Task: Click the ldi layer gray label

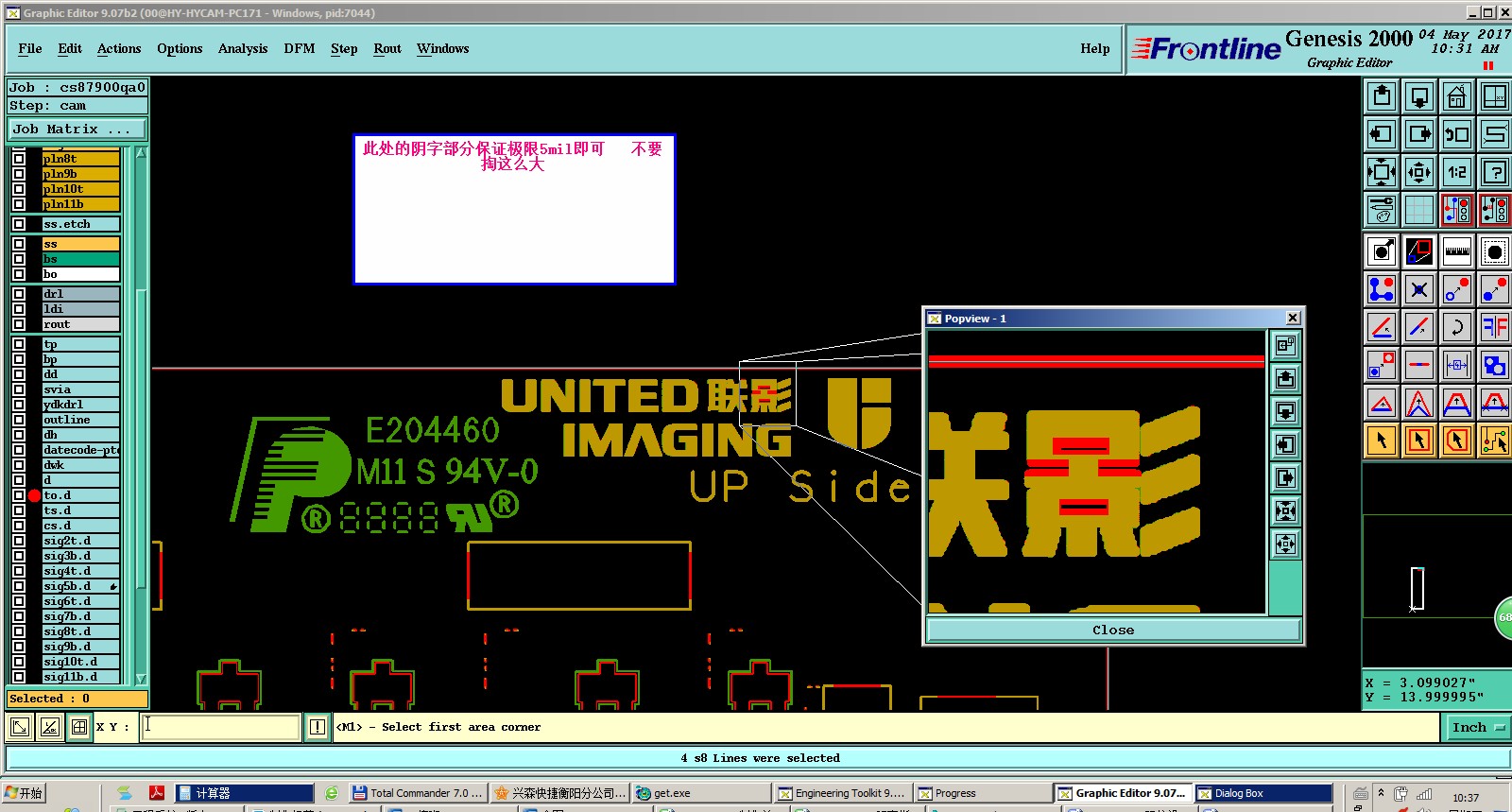Action: (x=80, y=309)
